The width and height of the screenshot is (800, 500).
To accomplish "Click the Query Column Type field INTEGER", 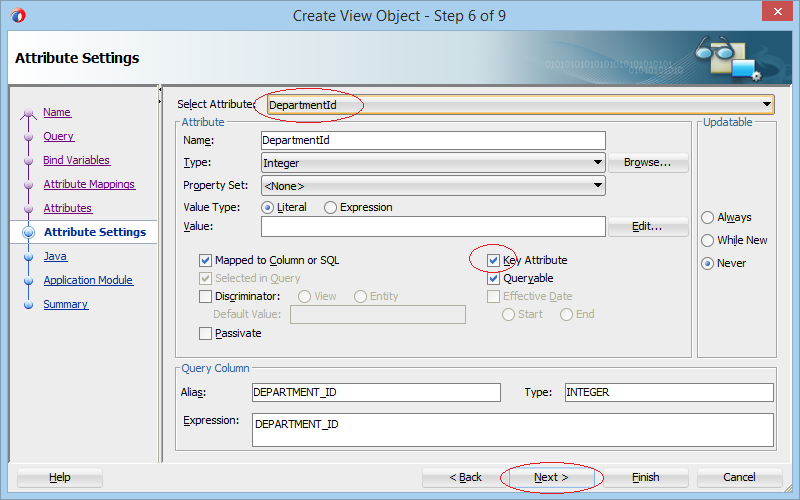I will (x=669, y=392).
